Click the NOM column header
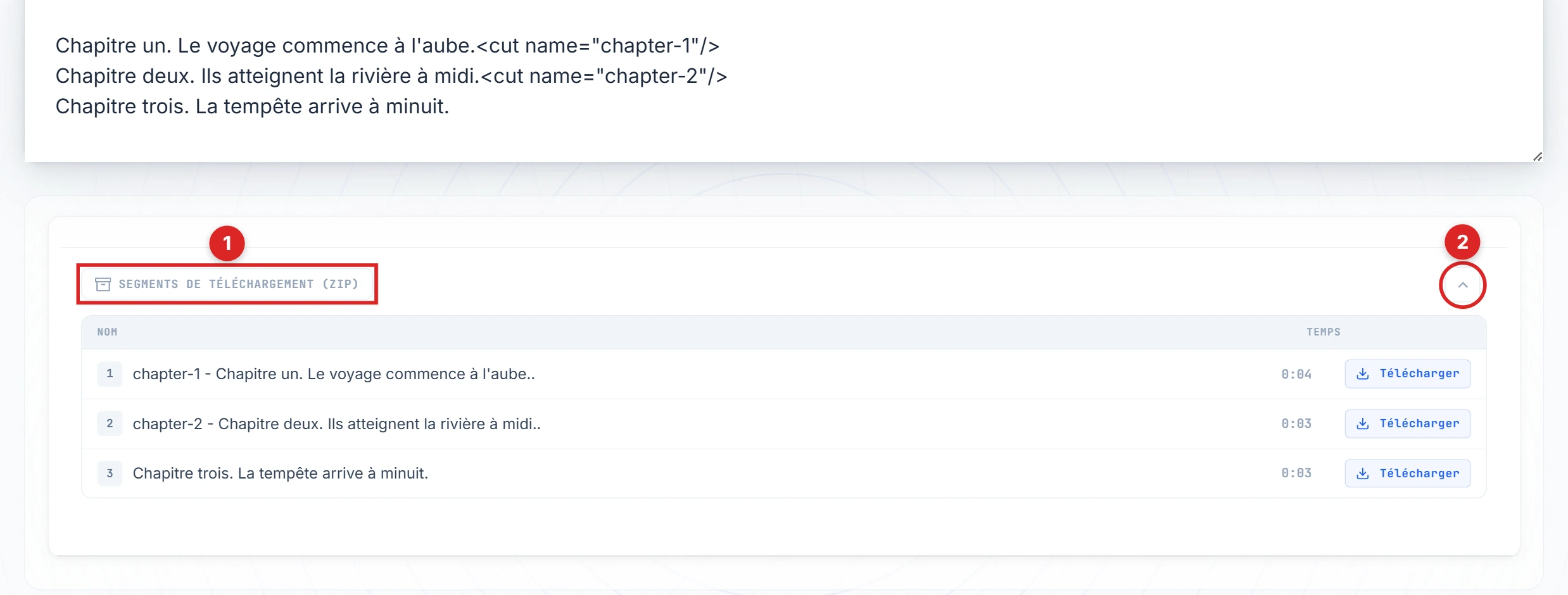Image resolution: width=1568 pixels, height=595 pixels. [x=107, y=332]
